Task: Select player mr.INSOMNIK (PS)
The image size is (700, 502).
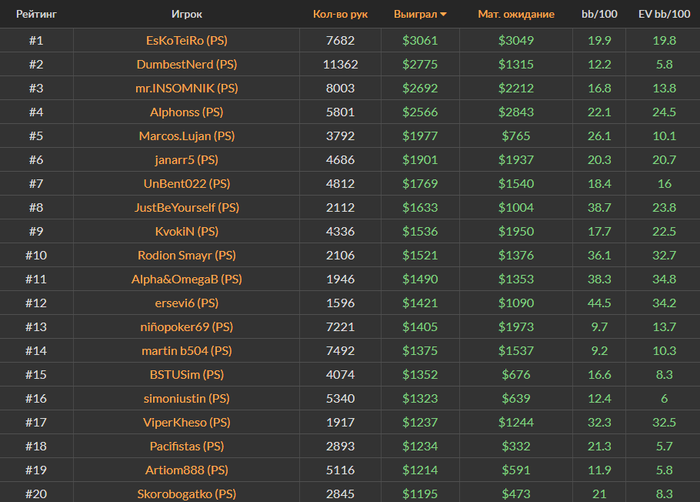Action: (186, 88)
